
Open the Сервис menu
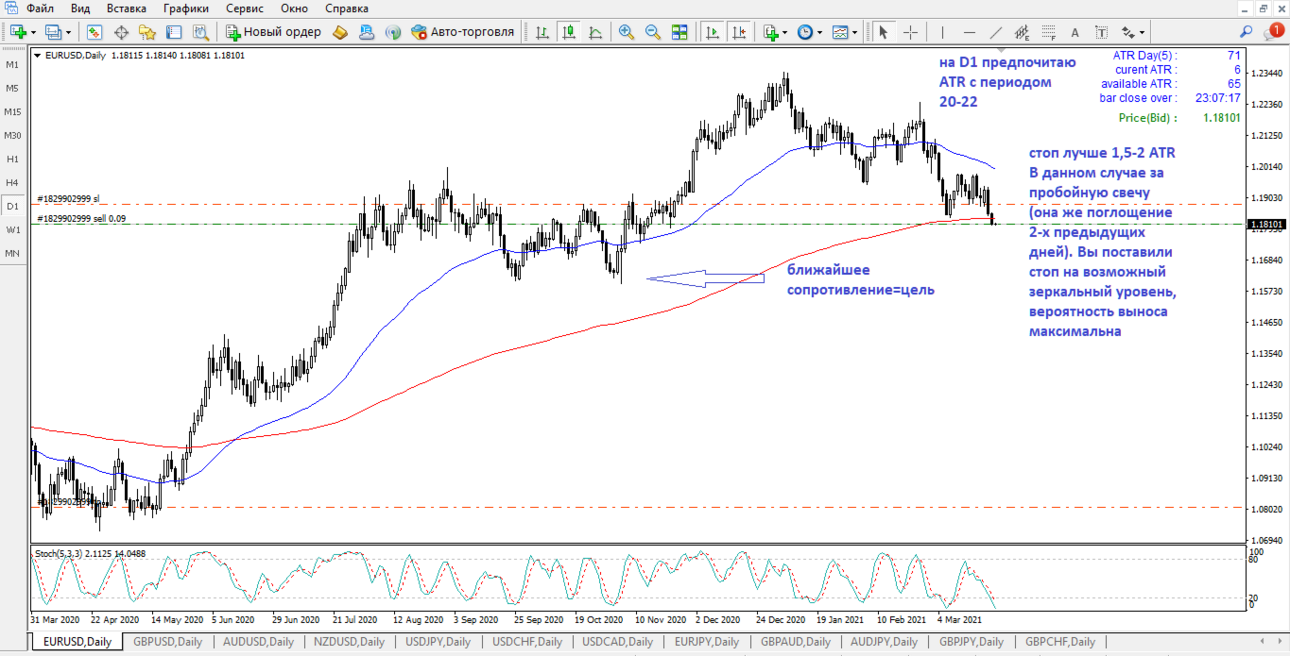[245, 8]
